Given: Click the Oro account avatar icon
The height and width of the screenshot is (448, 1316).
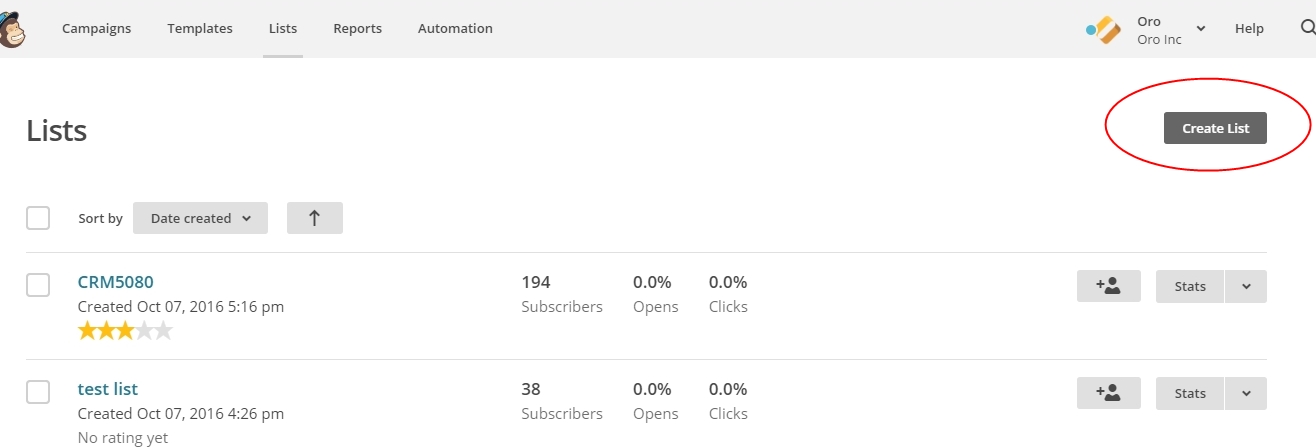Looking at the screenshot, I should (1104, 30).
